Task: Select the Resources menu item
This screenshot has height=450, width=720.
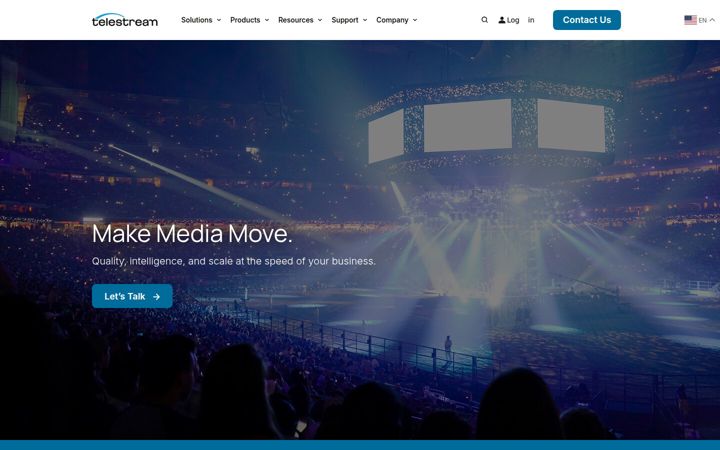Action: (296, 20)
